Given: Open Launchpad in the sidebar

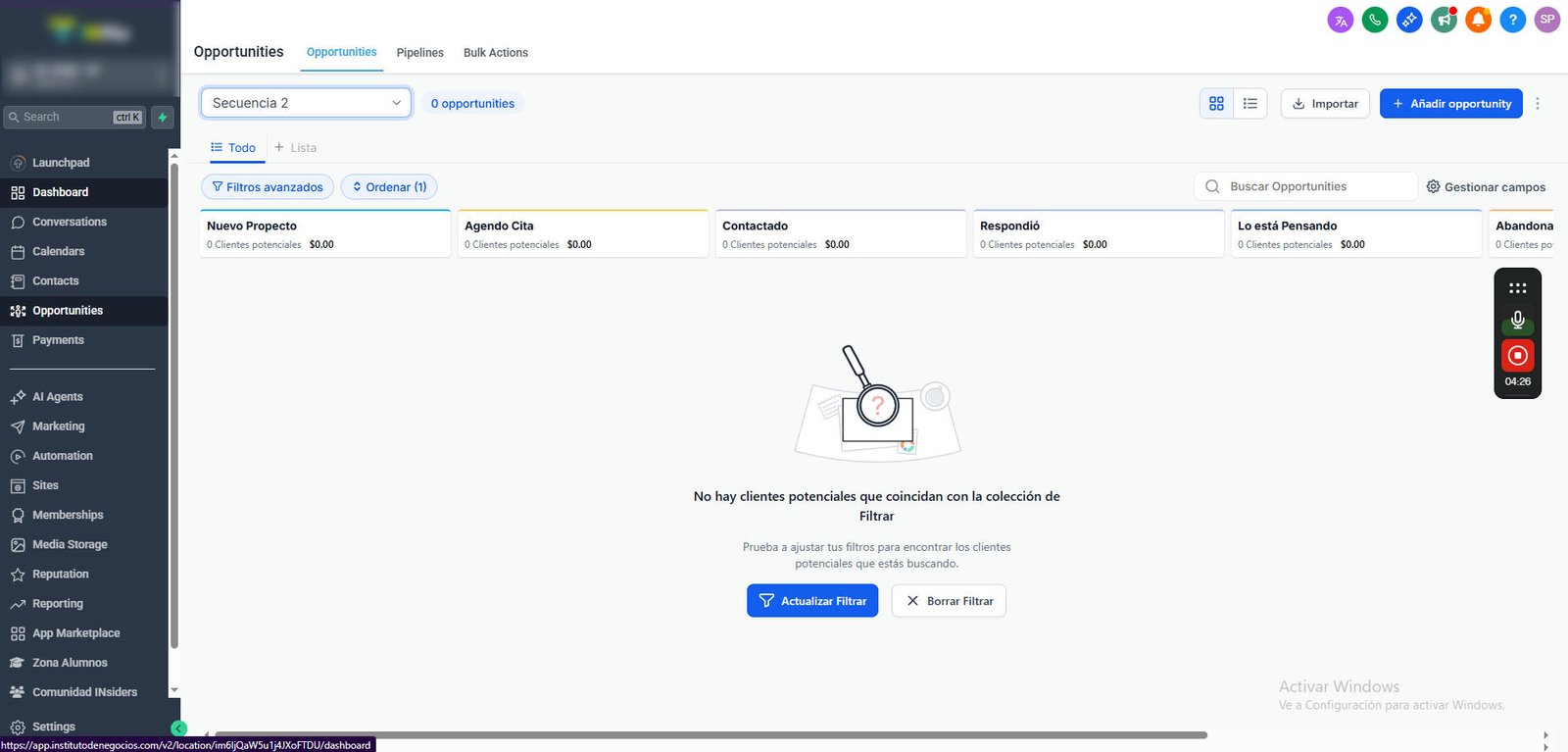Looking at the screenshot, I should [84, 163].
